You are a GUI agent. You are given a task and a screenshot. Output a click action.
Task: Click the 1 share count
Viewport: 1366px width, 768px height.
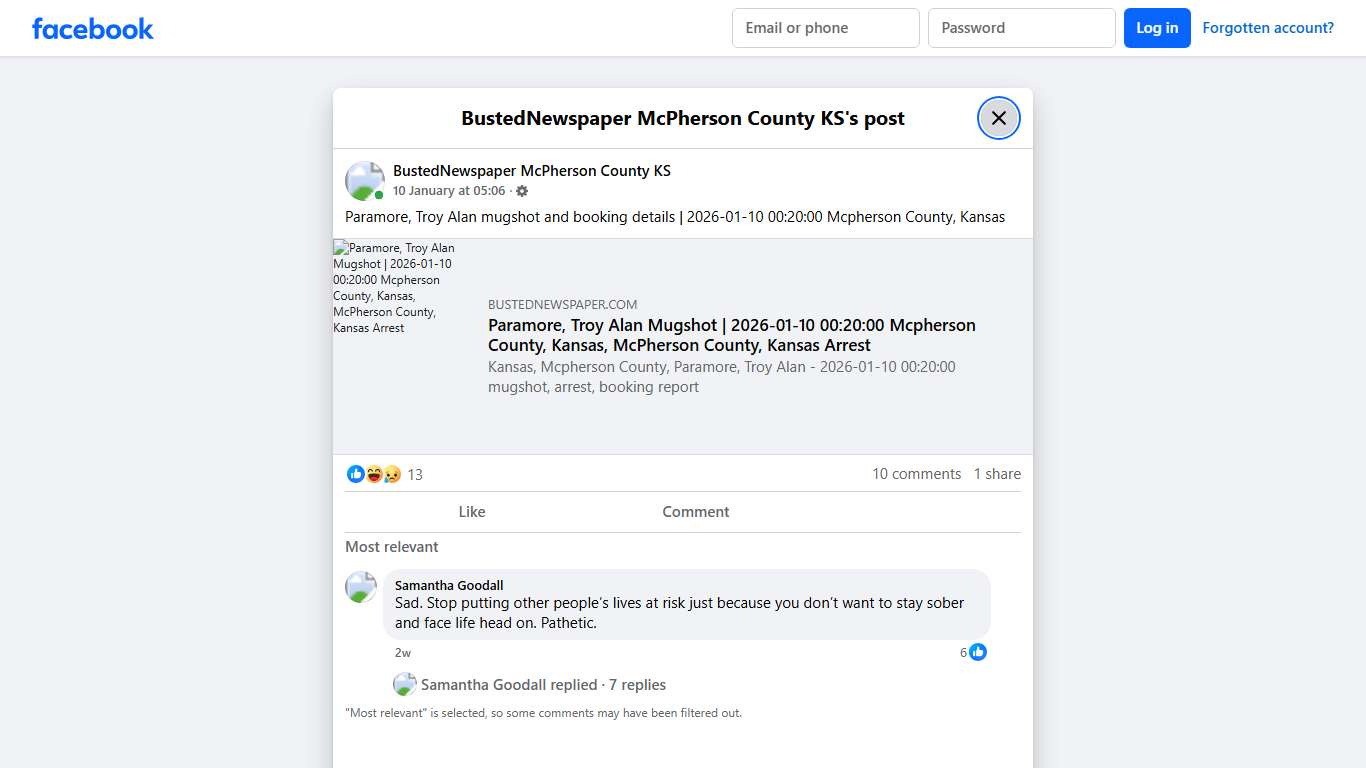click(x=997, y=474)
